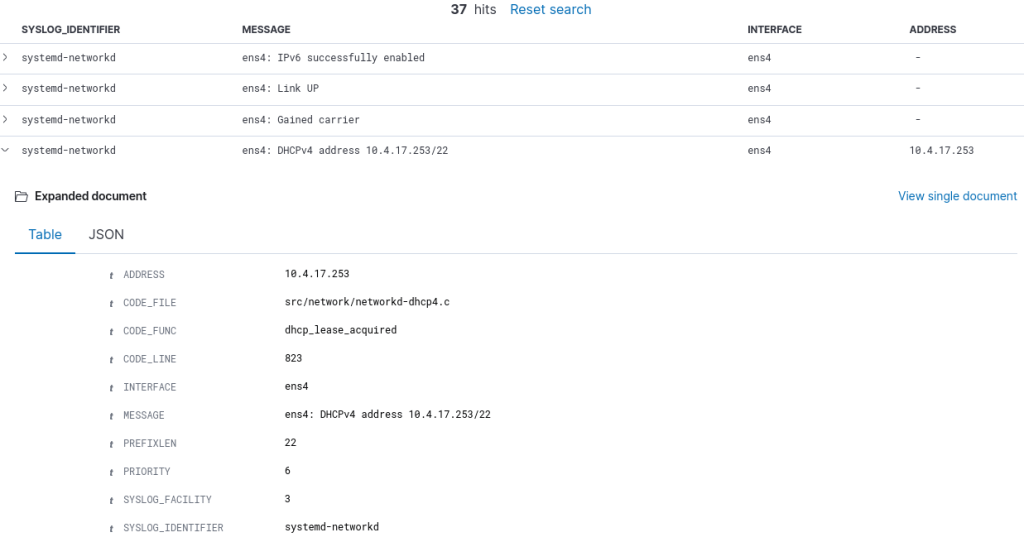Viewport: 1024px width, 542px height.
Task: Switch to the JSON tab
Action: (107, 234)
